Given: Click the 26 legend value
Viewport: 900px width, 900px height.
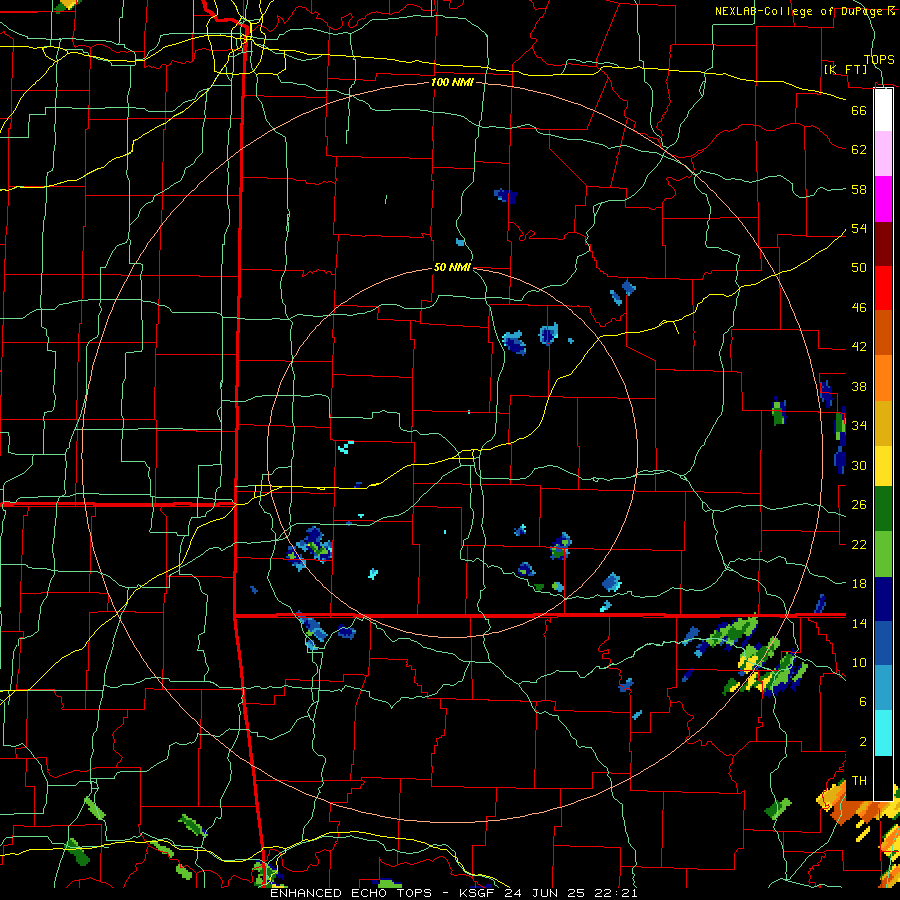Looking at the screenshot, I should click(859, 505).
